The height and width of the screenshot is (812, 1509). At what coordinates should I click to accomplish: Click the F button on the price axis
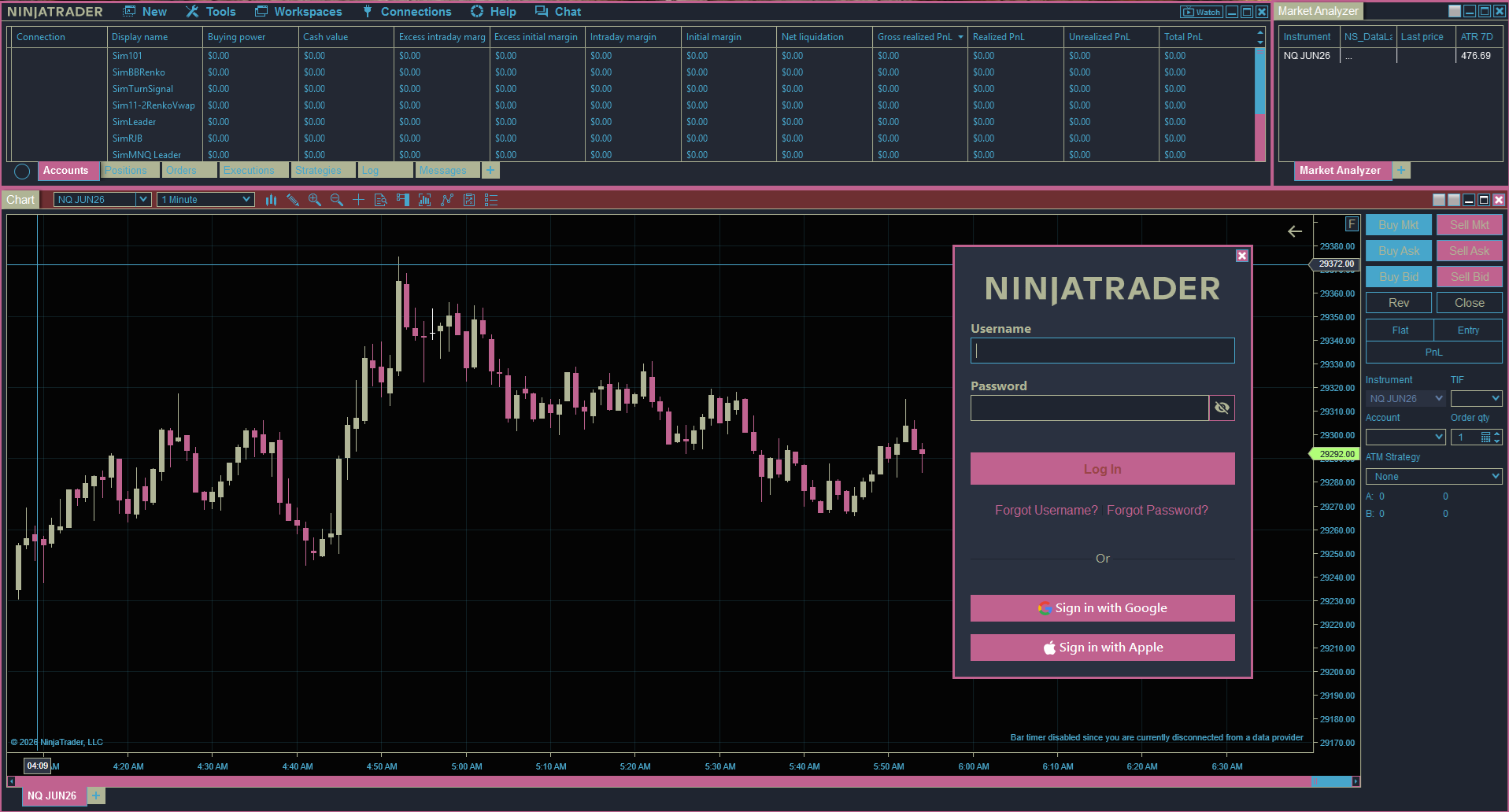tap(1352, 224)
